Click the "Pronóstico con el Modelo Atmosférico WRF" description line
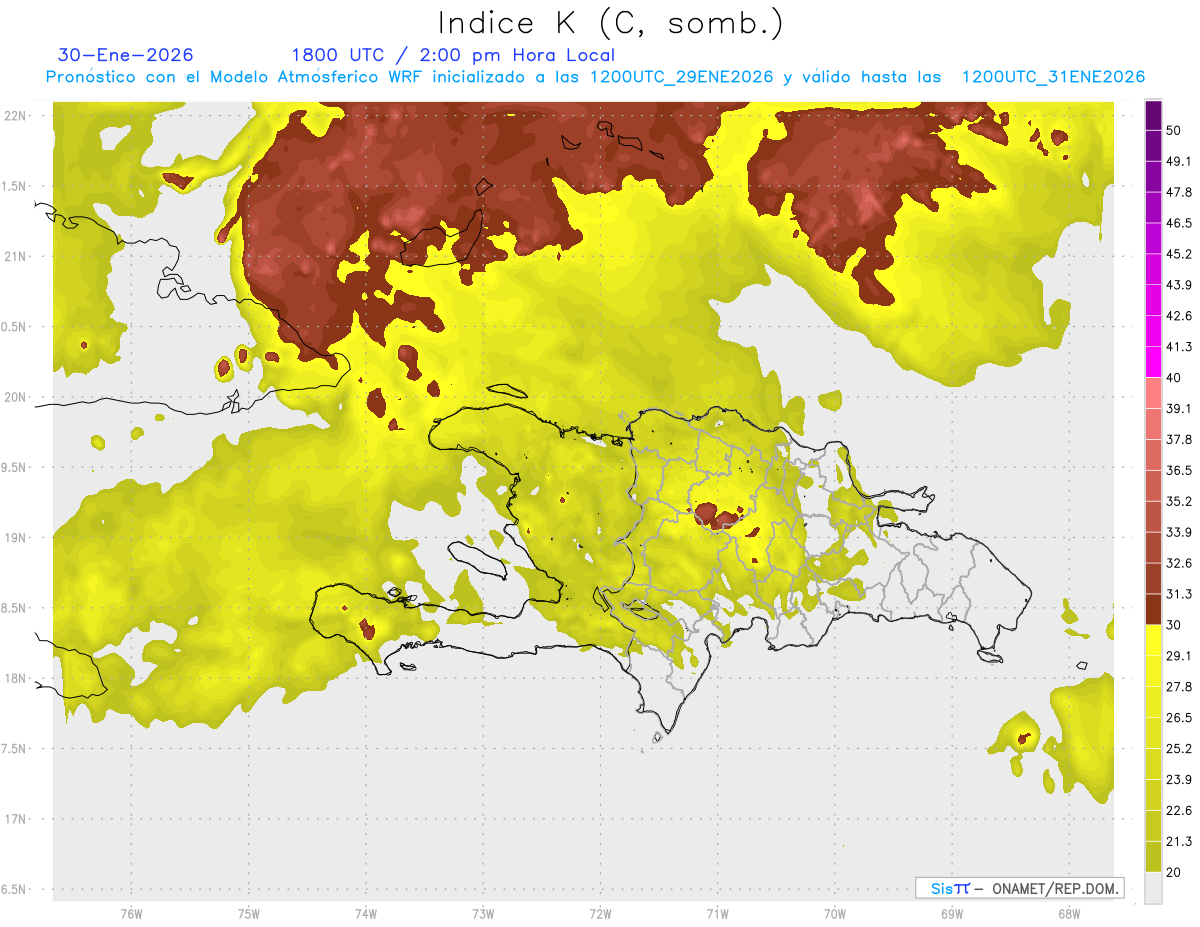Viewport: 1200px width, 927px height. point(595,77)
